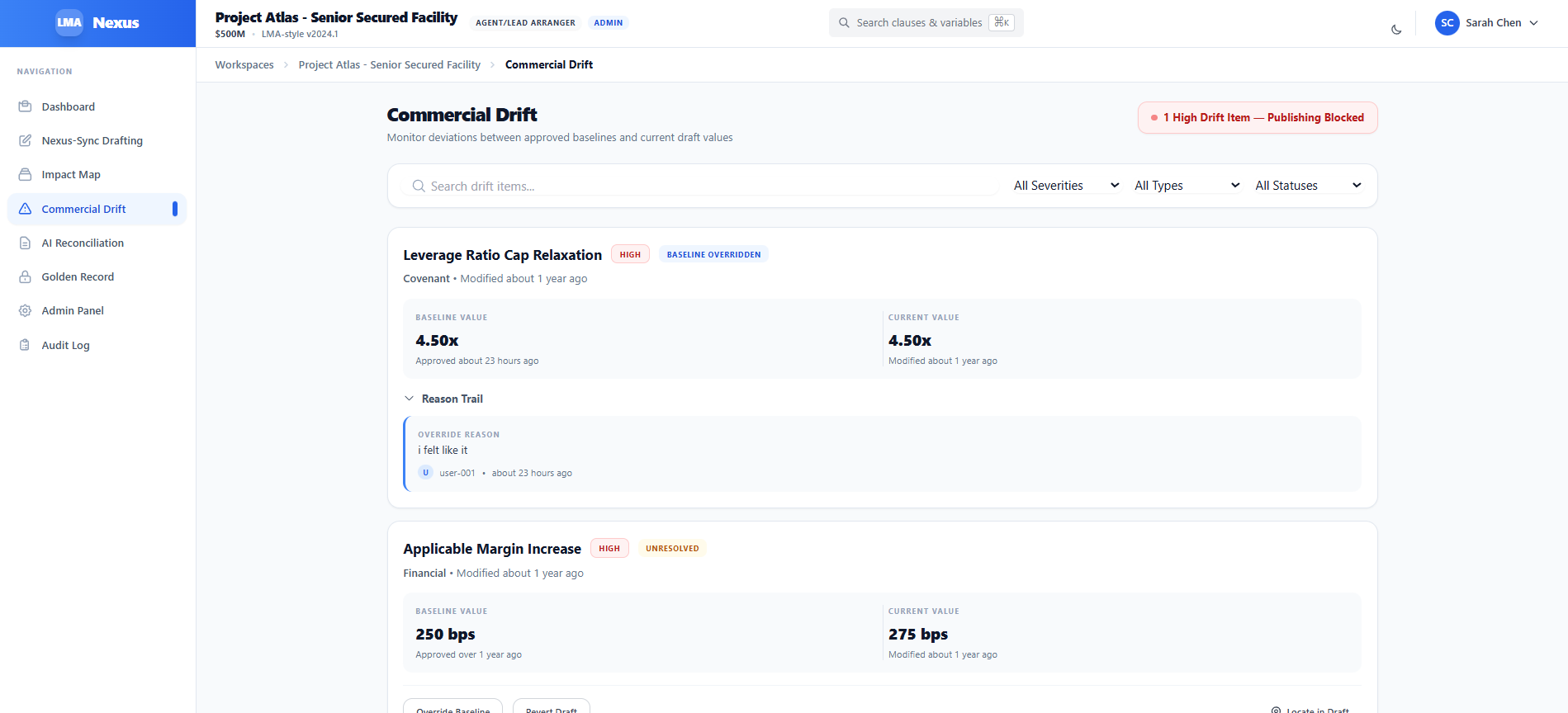Open the Sarah Chen user menu
Viewport: 1568px width, 713px height.
point(1487,23)
